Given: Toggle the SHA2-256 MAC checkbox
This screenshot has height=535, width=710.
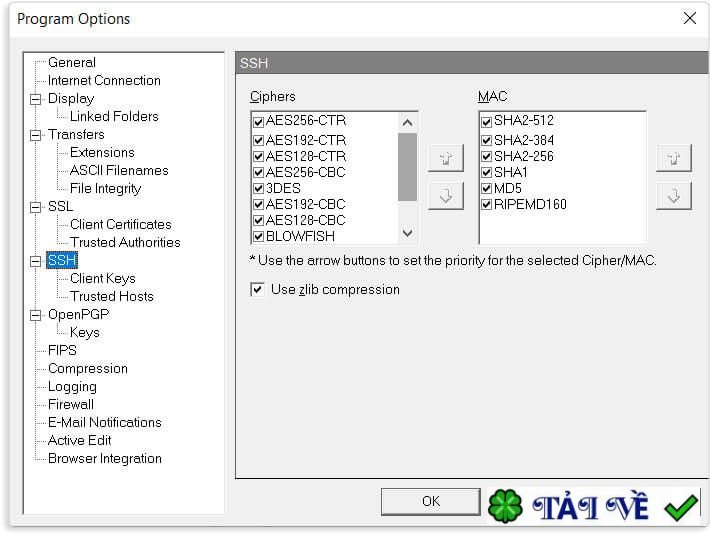Looking at the screenshot, I should pyautogui.click(x=487, y=157).
